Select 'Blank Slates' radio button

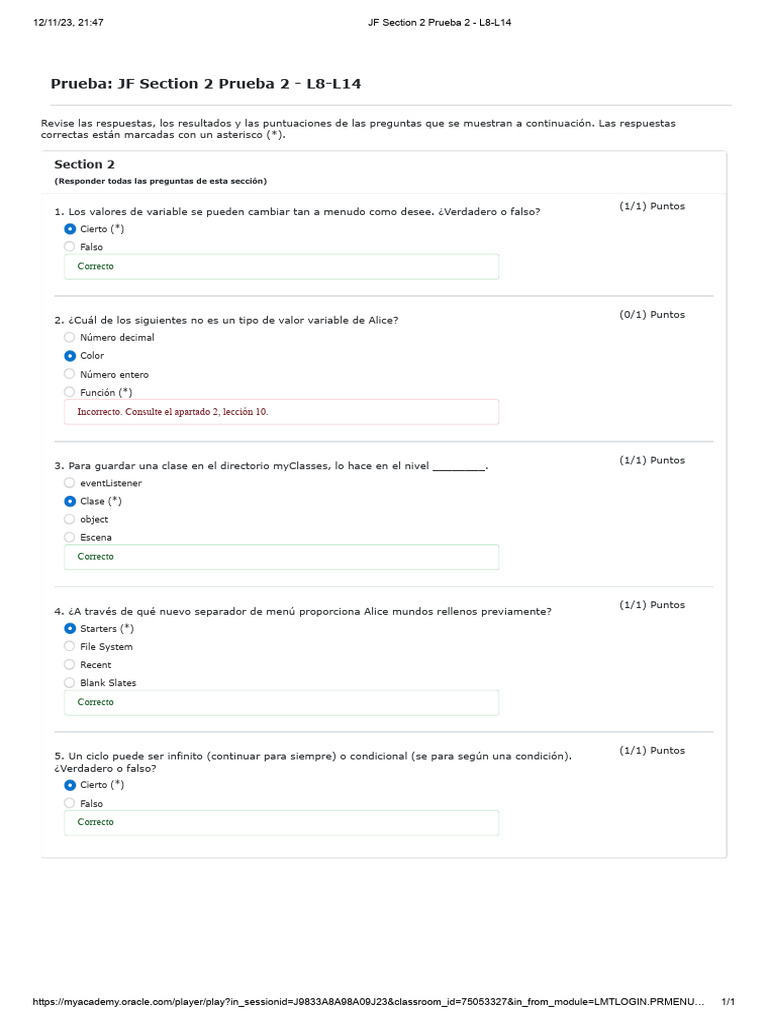click(x=70, y=683)
